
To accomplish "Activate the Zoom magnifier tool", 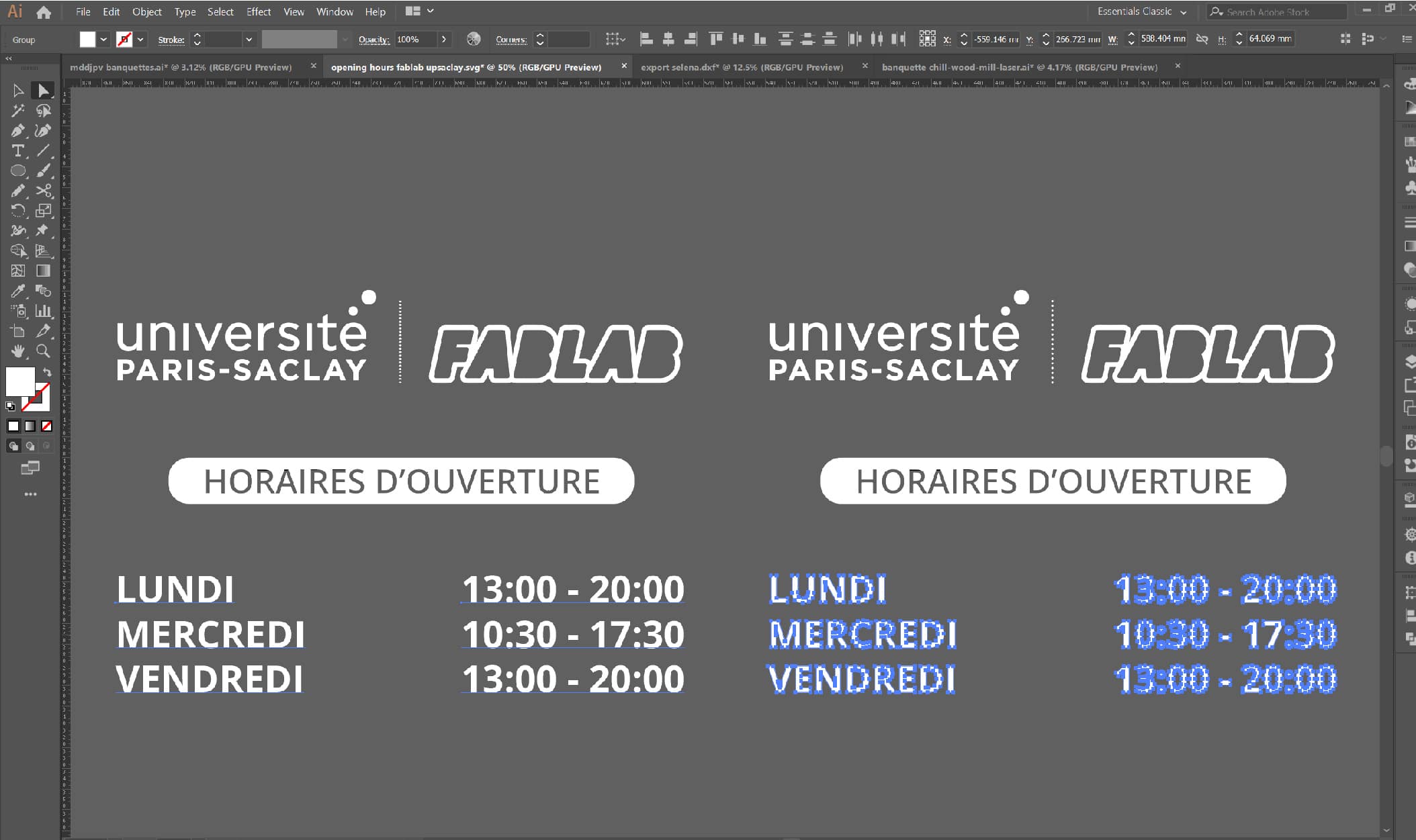I will pyautogui.click(x=43, y=351).
